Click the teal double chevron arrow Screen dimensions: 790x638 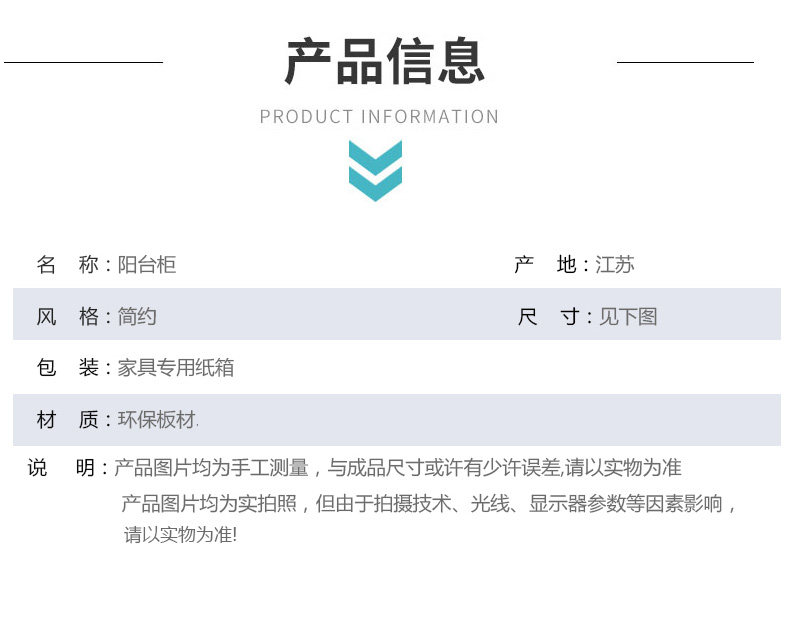pos(375,171)
